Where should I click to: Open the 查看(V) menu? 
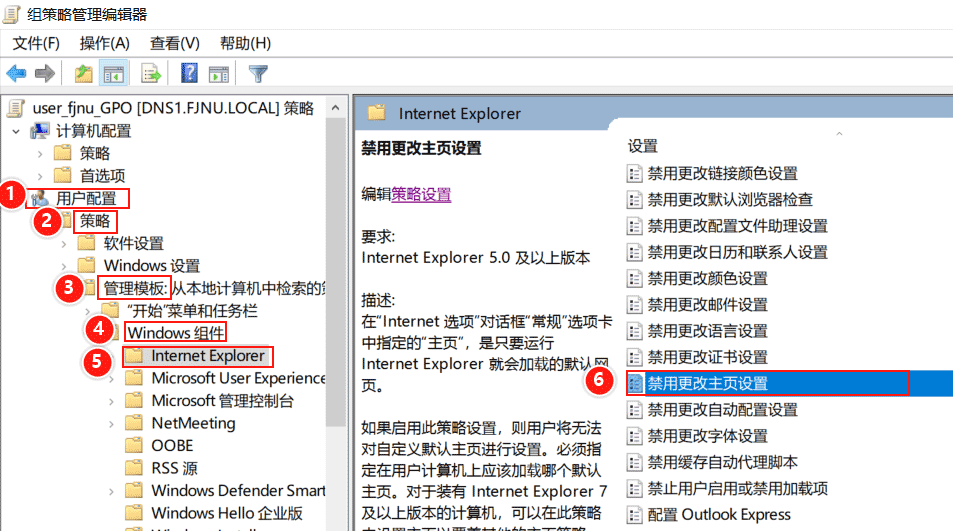coord(174,43)
